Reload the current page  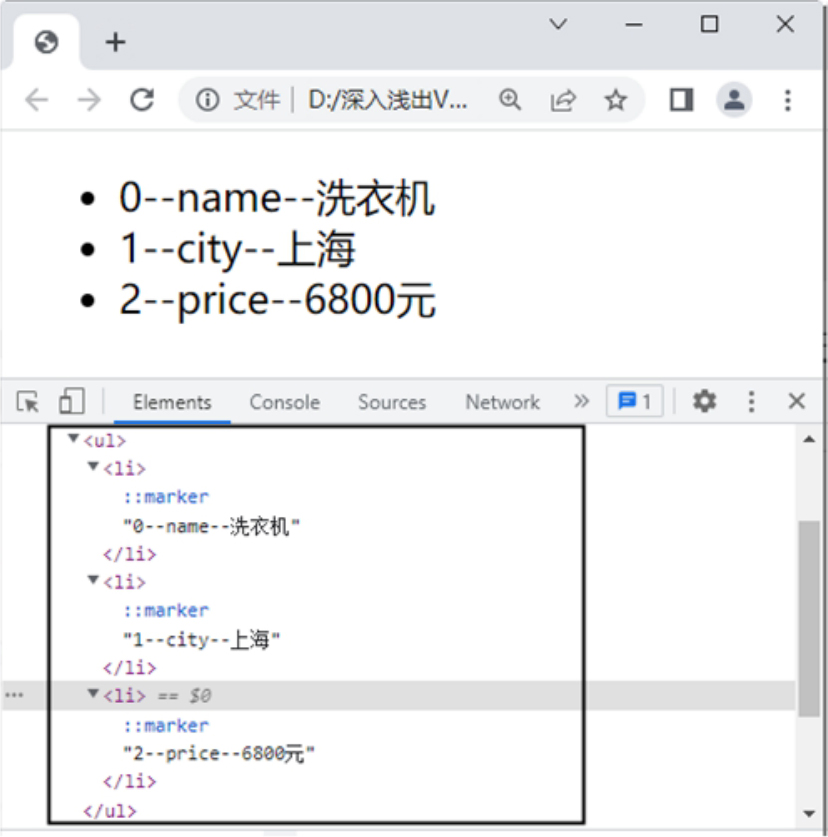click(x=142, y=100)
